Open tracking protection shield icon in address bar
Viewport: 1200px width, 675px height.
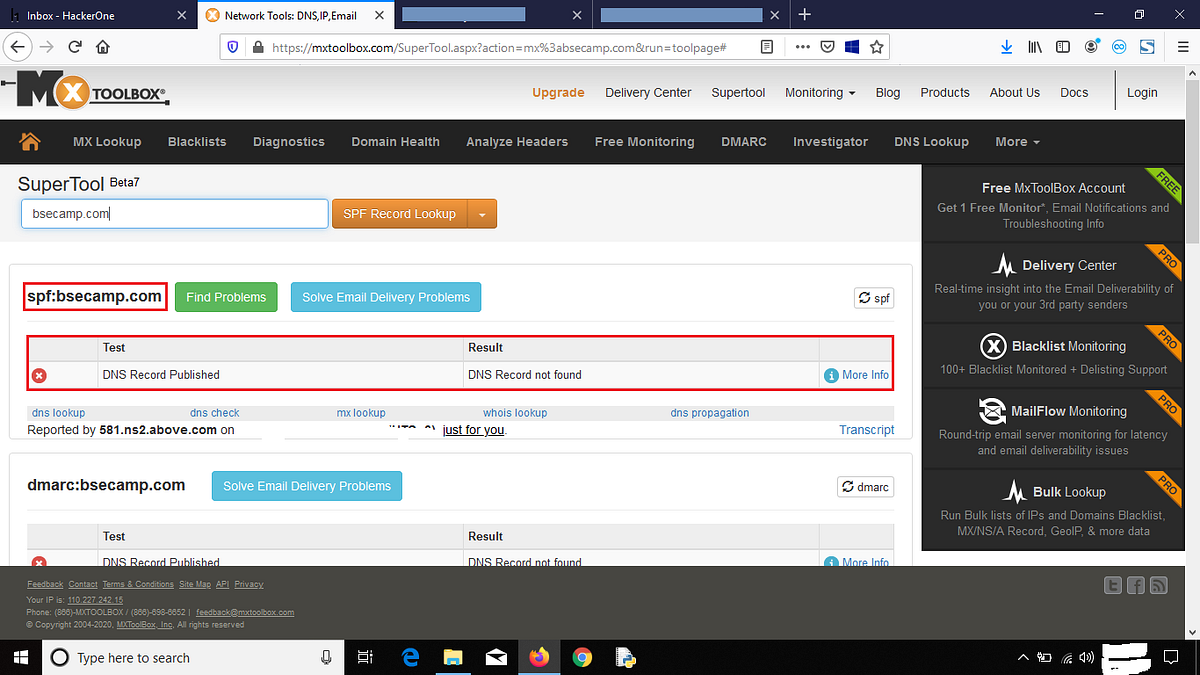point(234,47)
